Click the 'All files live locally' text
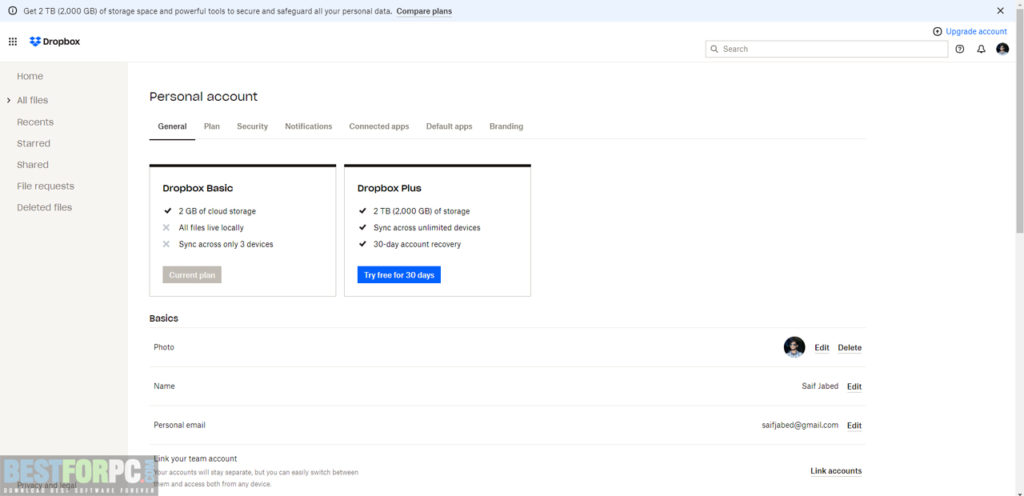 point(211,228)
